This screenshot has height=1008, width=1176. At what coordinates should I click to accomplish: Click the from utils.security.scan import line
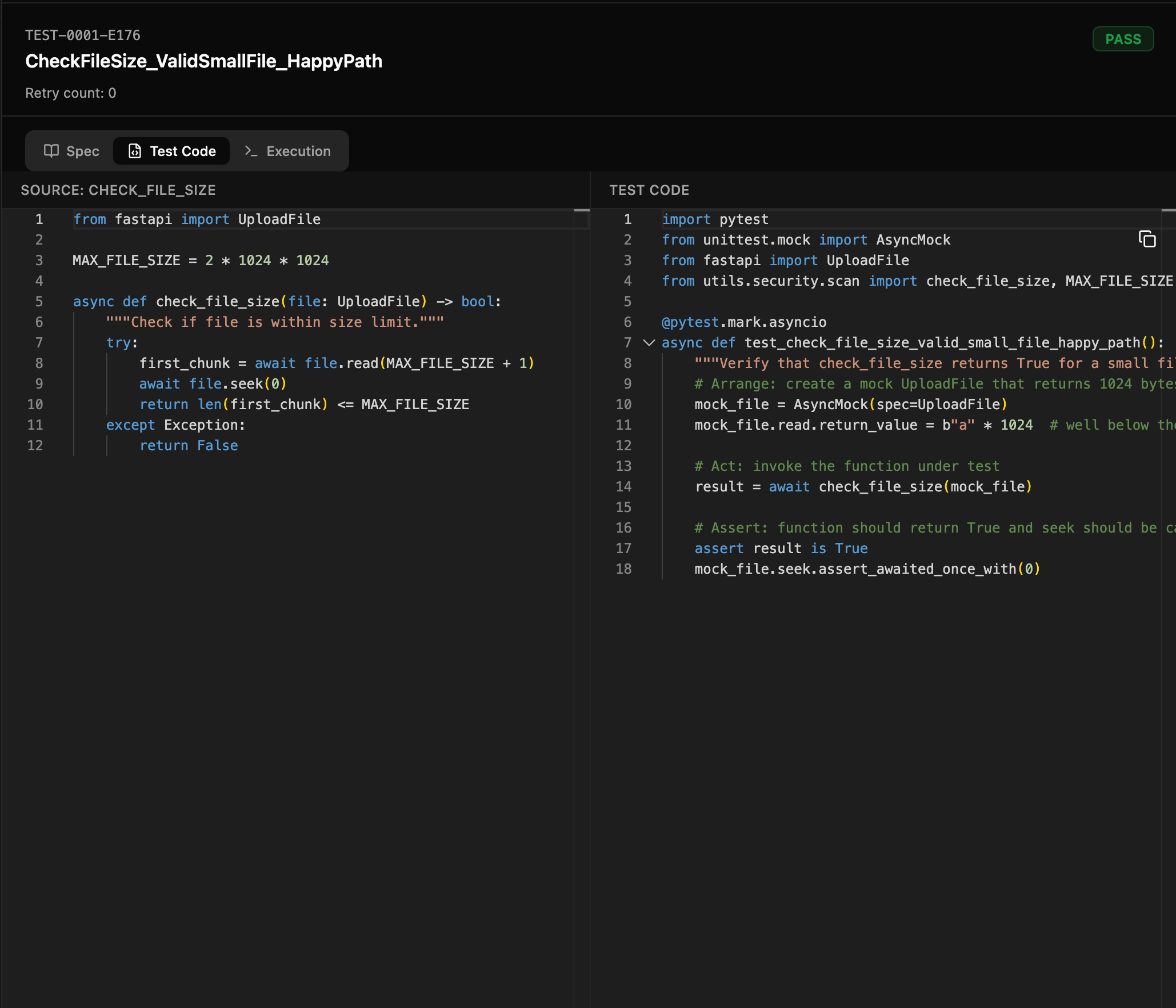tap(917, 281)
